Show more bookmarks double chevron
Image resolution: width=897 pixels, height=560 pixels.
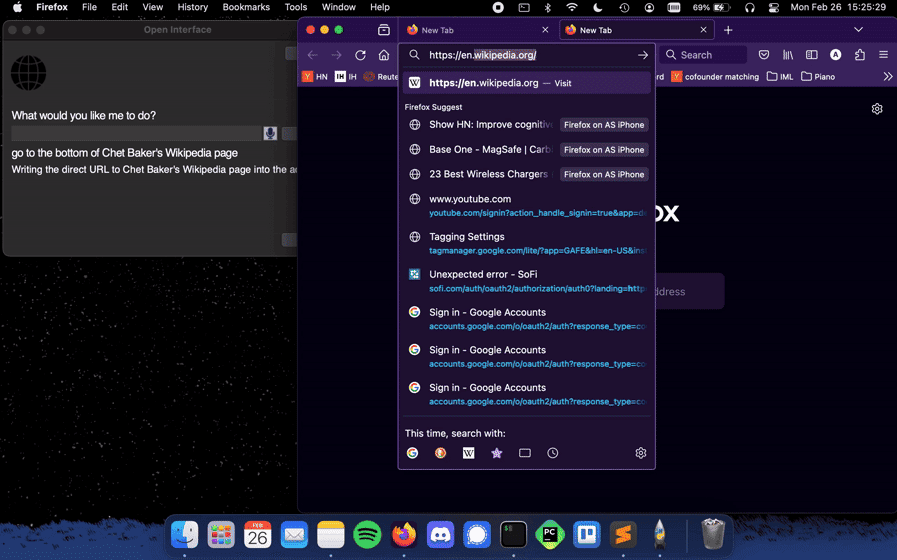click(x=887, y=76)
